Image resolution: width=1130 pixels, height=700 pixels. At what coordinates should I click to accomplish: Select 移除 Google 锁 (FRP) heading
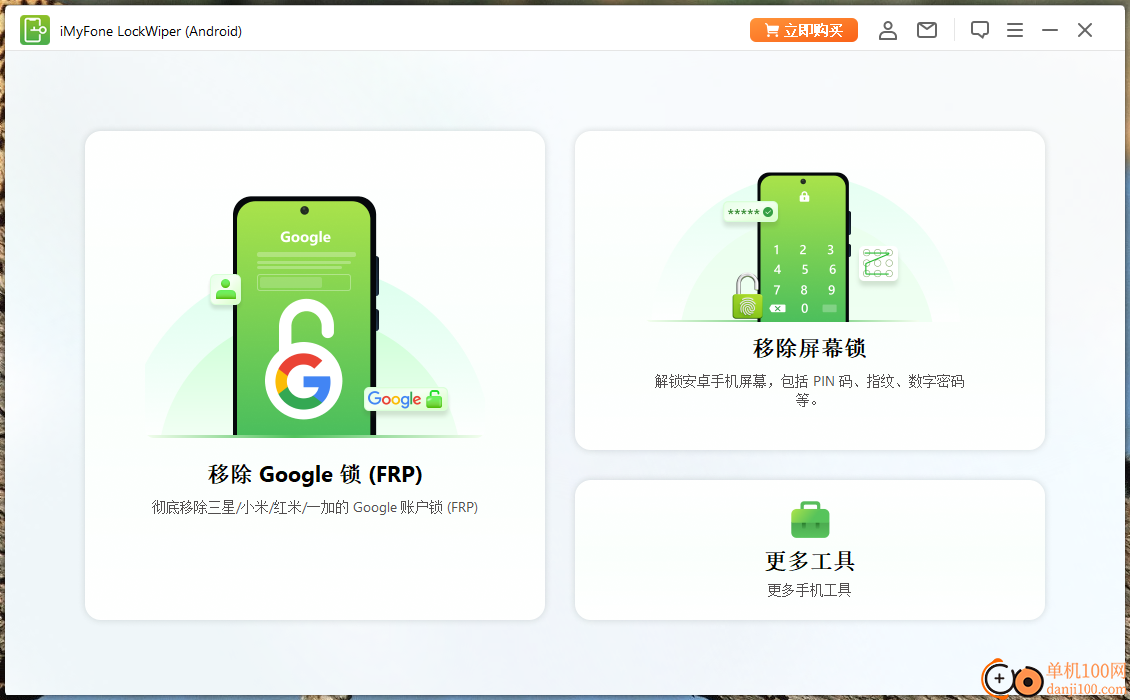315,474
